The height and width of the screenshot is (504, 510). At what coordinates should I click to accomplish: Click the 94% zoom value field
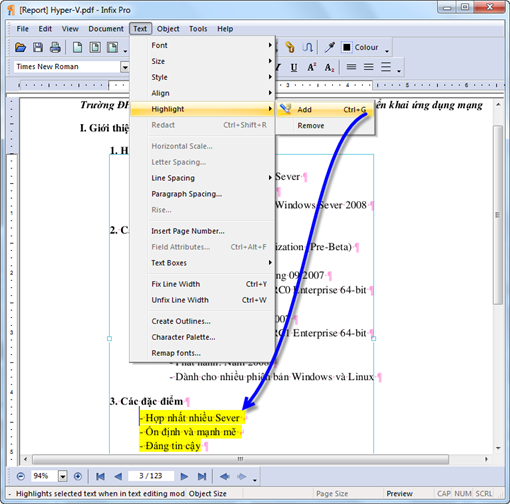(45, 476)
